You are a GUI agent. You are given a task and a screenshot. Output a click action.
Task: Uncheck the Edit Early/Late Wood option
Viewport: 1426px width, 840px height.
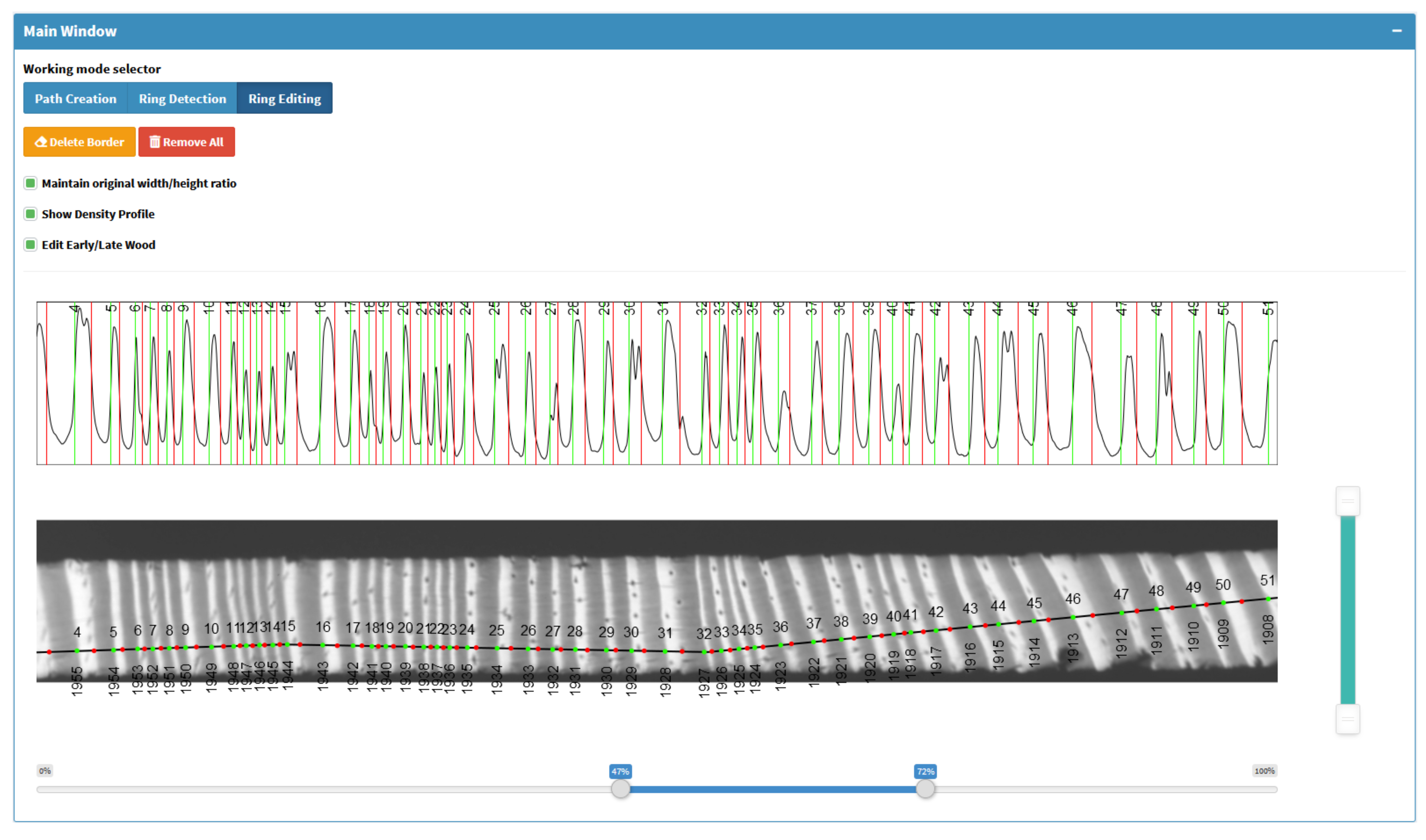point(30,245)
